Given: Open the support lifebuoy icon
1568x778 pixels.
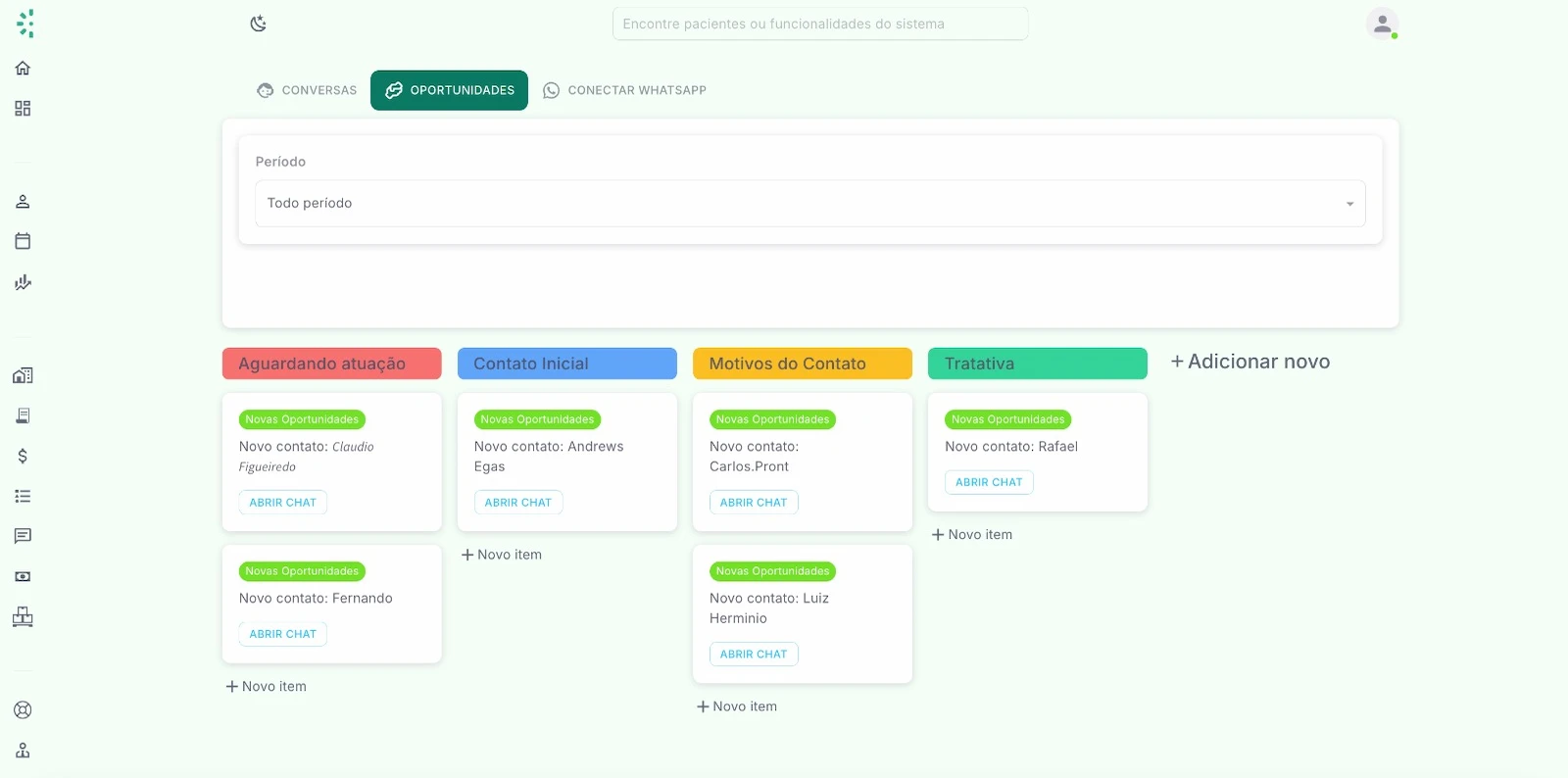Looking at the screenshot, I should click(x=23, y=710).
